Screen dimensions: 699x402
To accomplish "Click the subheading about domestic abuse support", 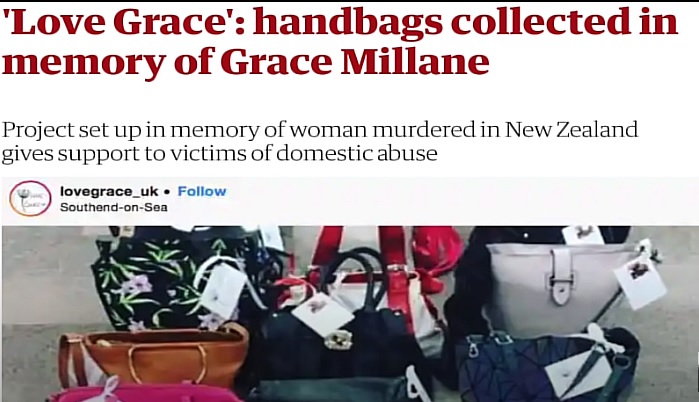I will pos(320,142).
